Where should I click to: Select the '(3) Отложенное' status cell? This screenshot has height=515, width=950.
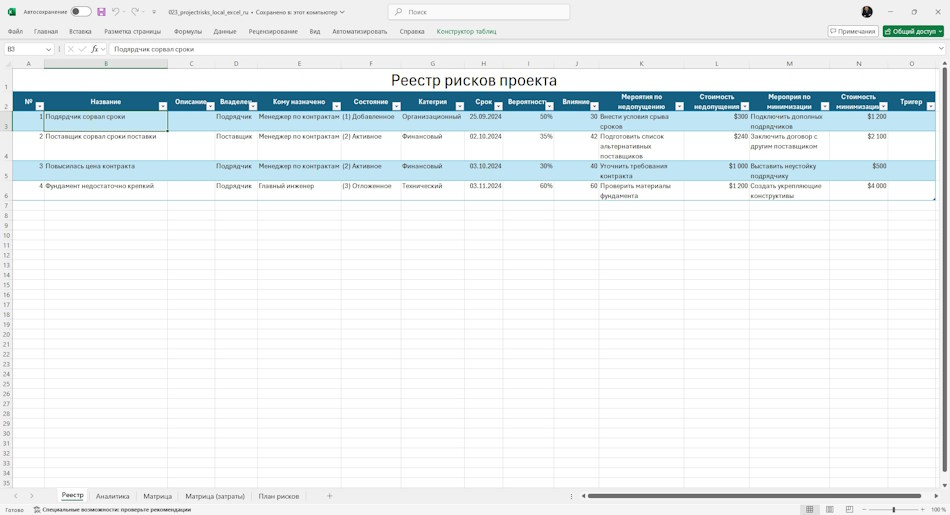(371, 191)
